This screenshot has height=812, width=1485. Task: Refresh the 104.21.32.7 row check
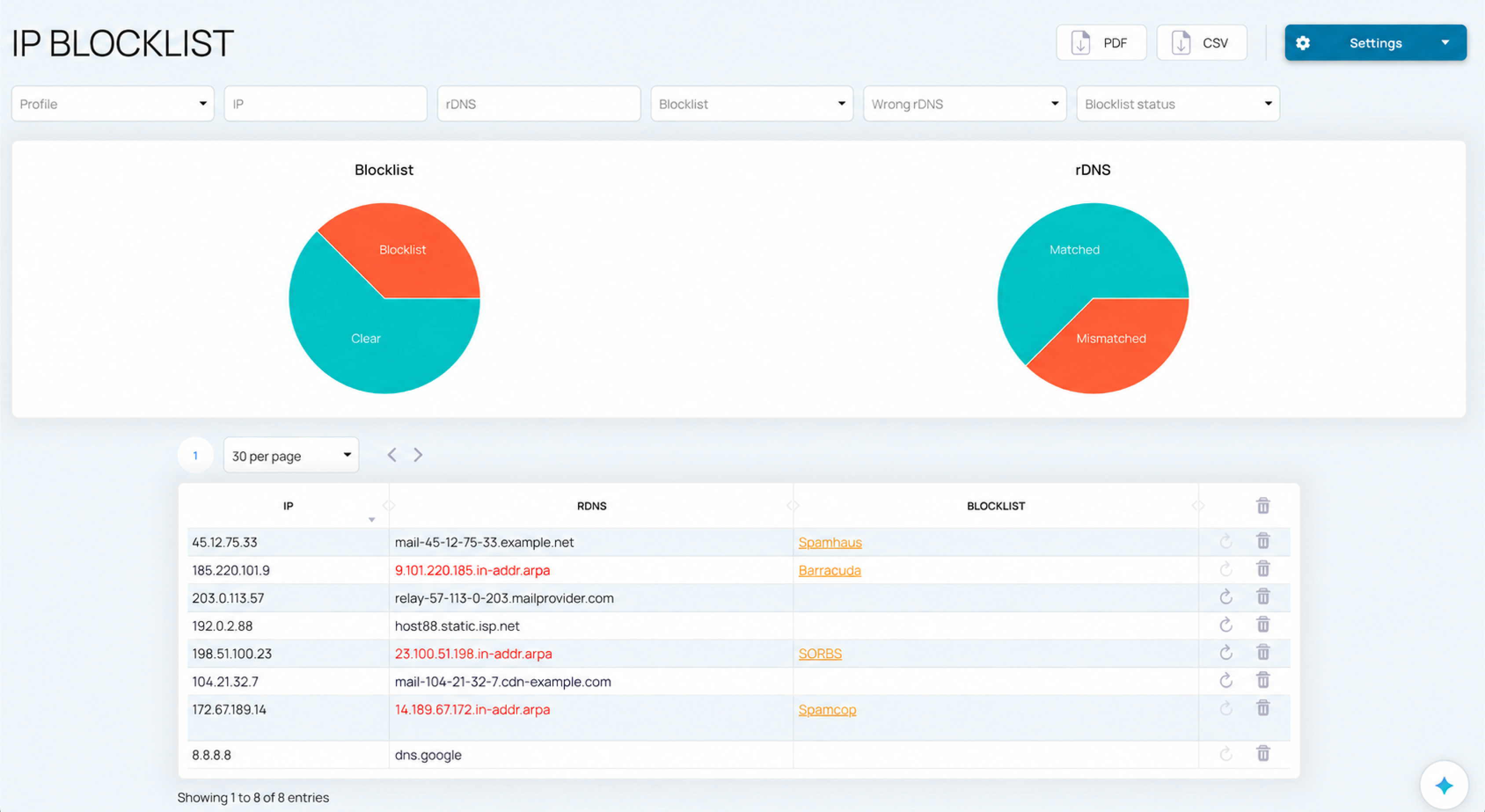[1225, 680]
